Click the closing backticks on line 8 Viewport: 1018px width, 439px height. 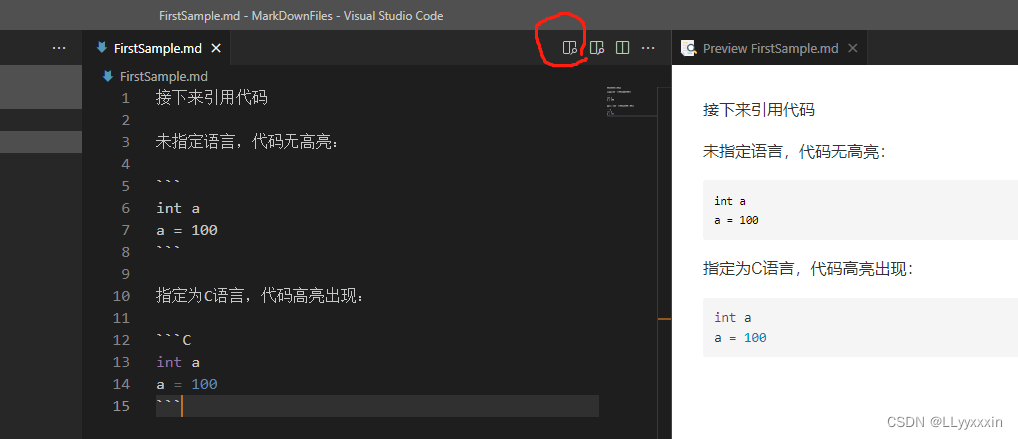(168, 249)
